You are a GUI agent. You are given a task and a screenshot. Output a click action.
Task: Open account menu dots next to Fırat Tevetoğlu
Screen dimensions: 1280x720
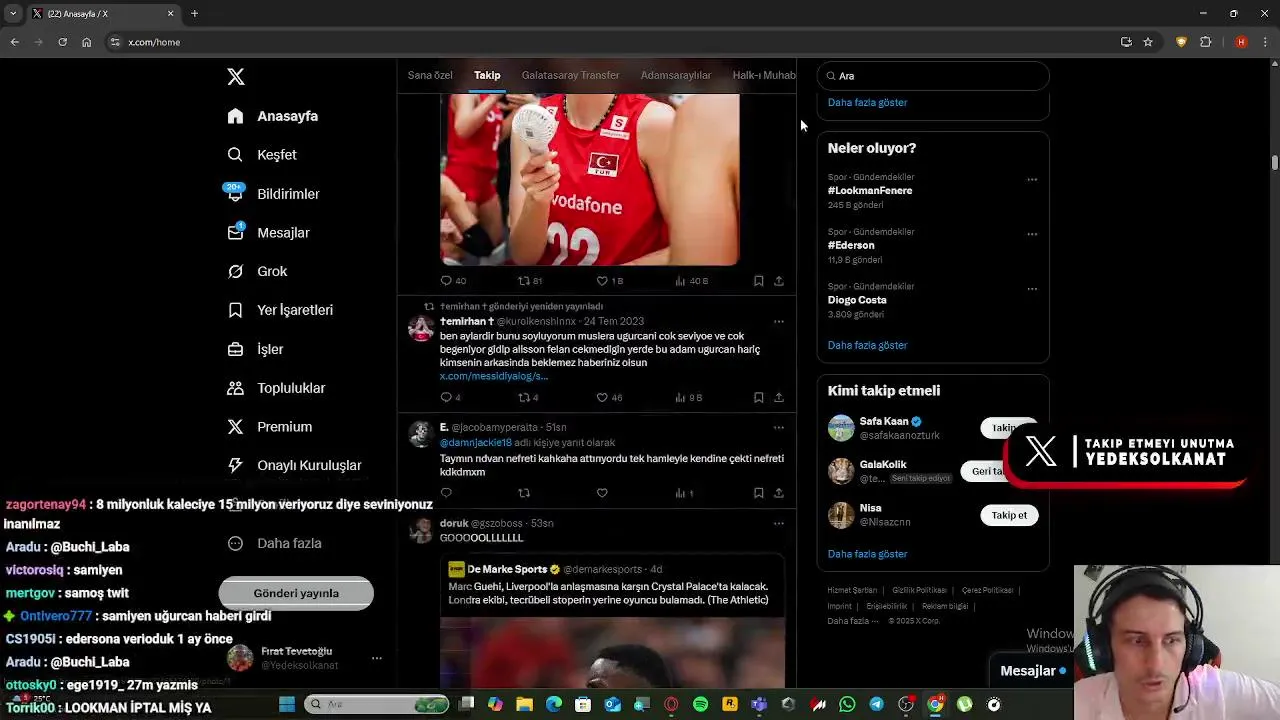pyautogui.click(x=377, y=658)
